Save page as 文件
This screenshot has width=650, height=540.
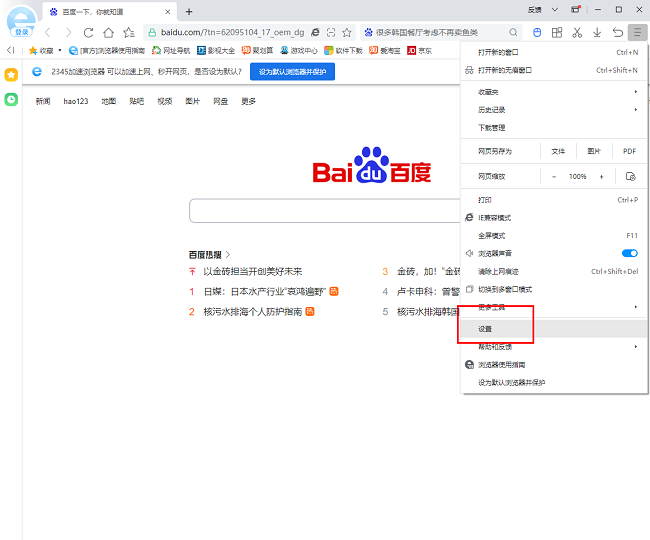coord(558,151)
